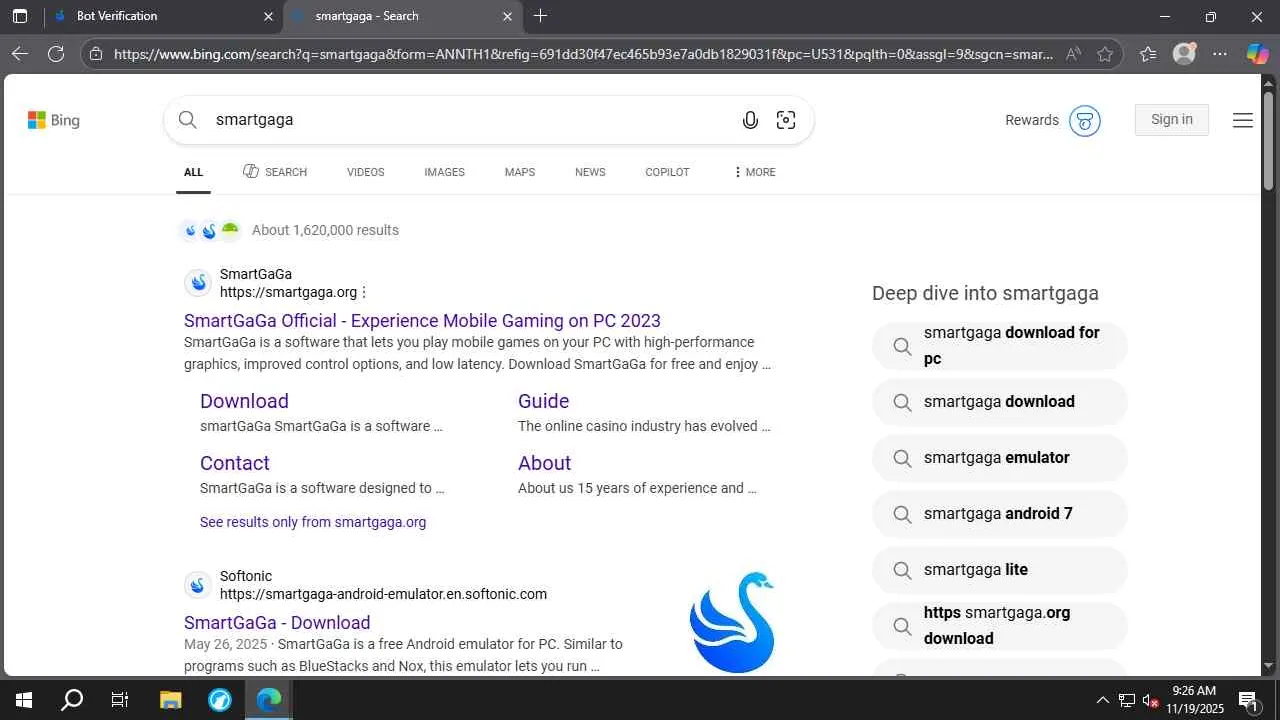Select the smartgaga android 7 suggestion
The image size is (1280, 720).
pos(999,514)
